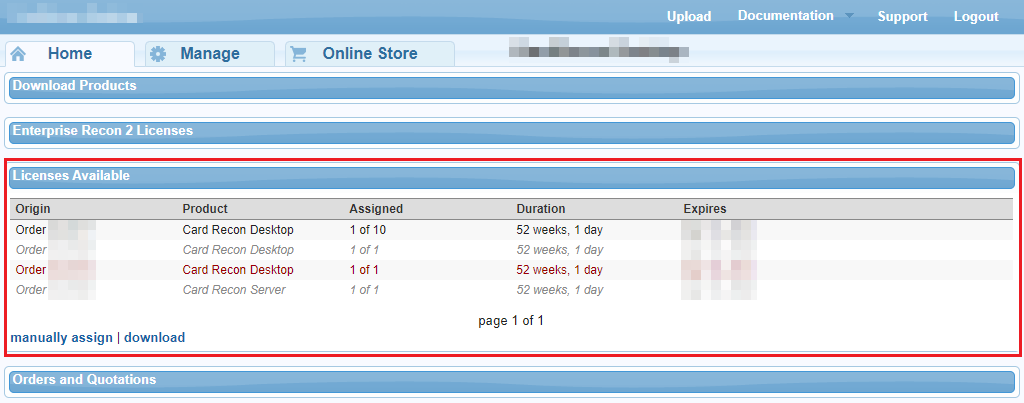Expand the Enterprise Recon 2 Licenses section
1024x403 pixels.
pyautogui.click(x=102, y=131)
